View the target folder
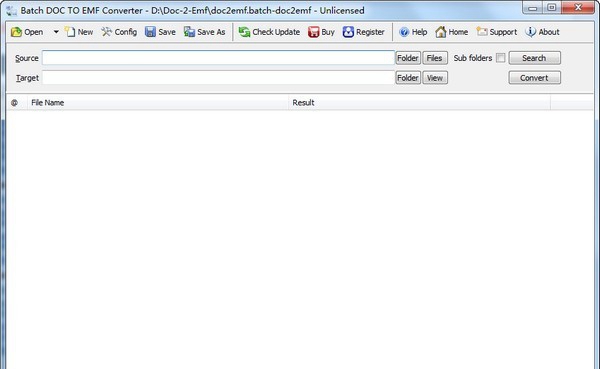The image size is (600, 369). (435, 78)
